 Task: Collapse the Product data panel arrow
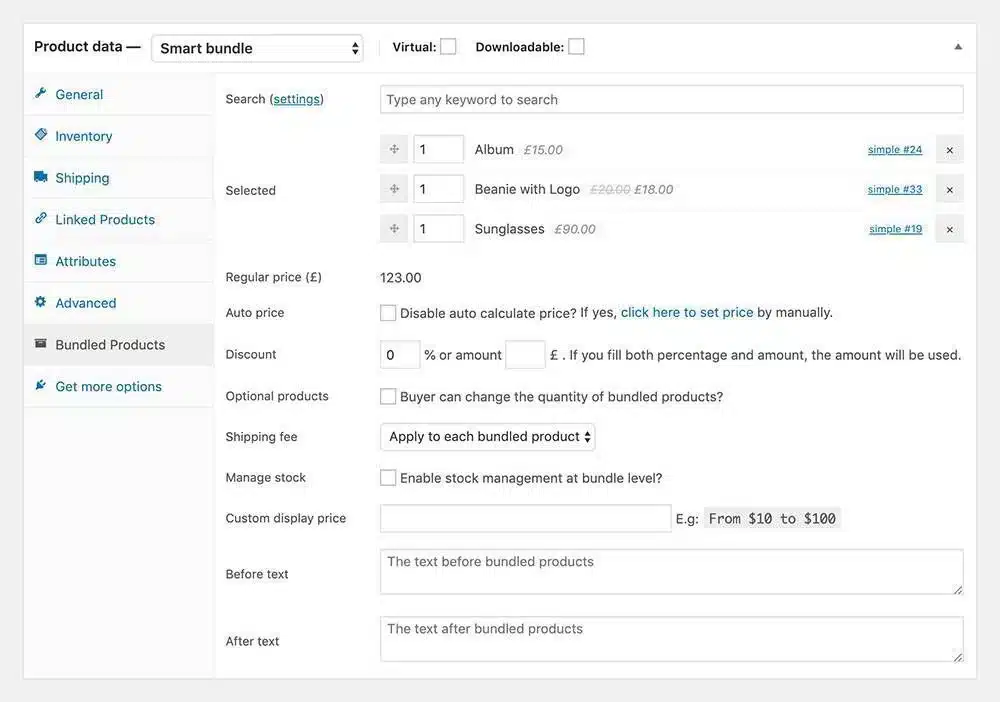958,47
